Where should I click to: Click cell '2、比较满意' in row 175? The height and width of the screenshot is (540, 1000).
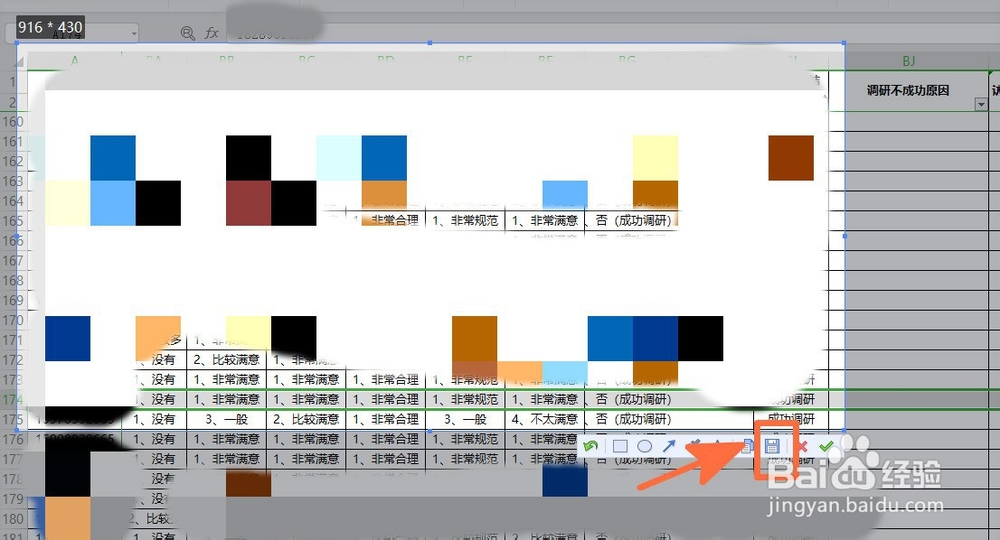[x=306, y=420]
